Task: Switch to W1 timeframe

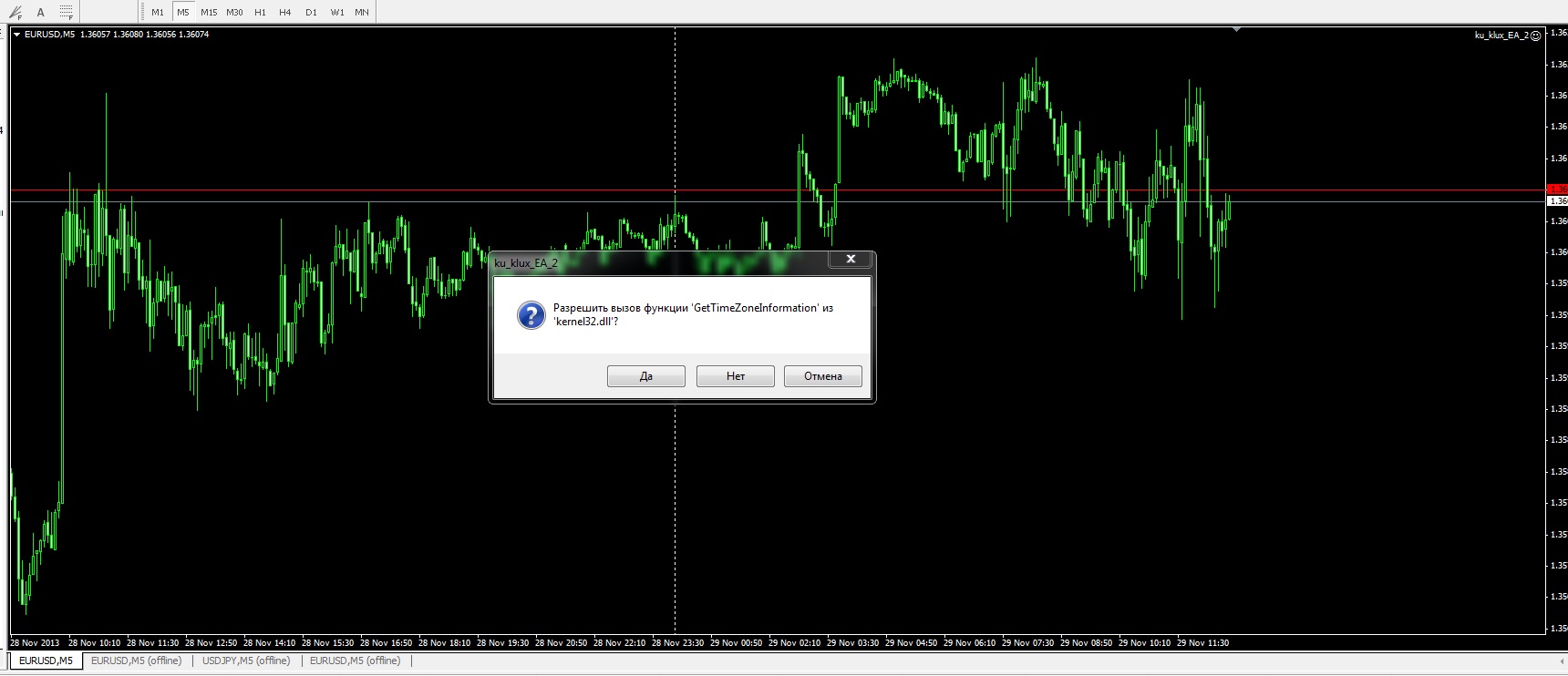Action: click(337, 13)
